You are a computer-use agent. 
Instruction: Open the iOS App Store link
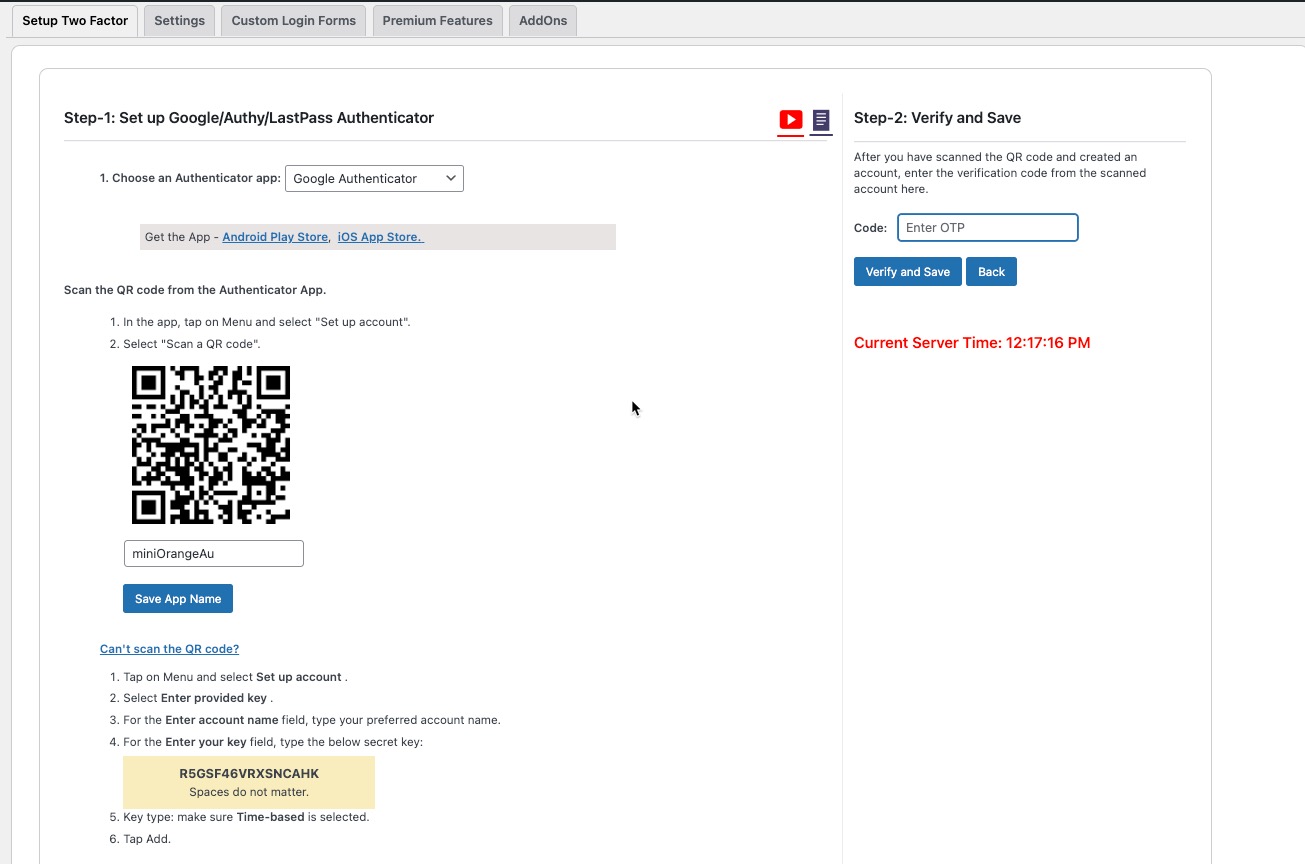click(x=380, y=237)
